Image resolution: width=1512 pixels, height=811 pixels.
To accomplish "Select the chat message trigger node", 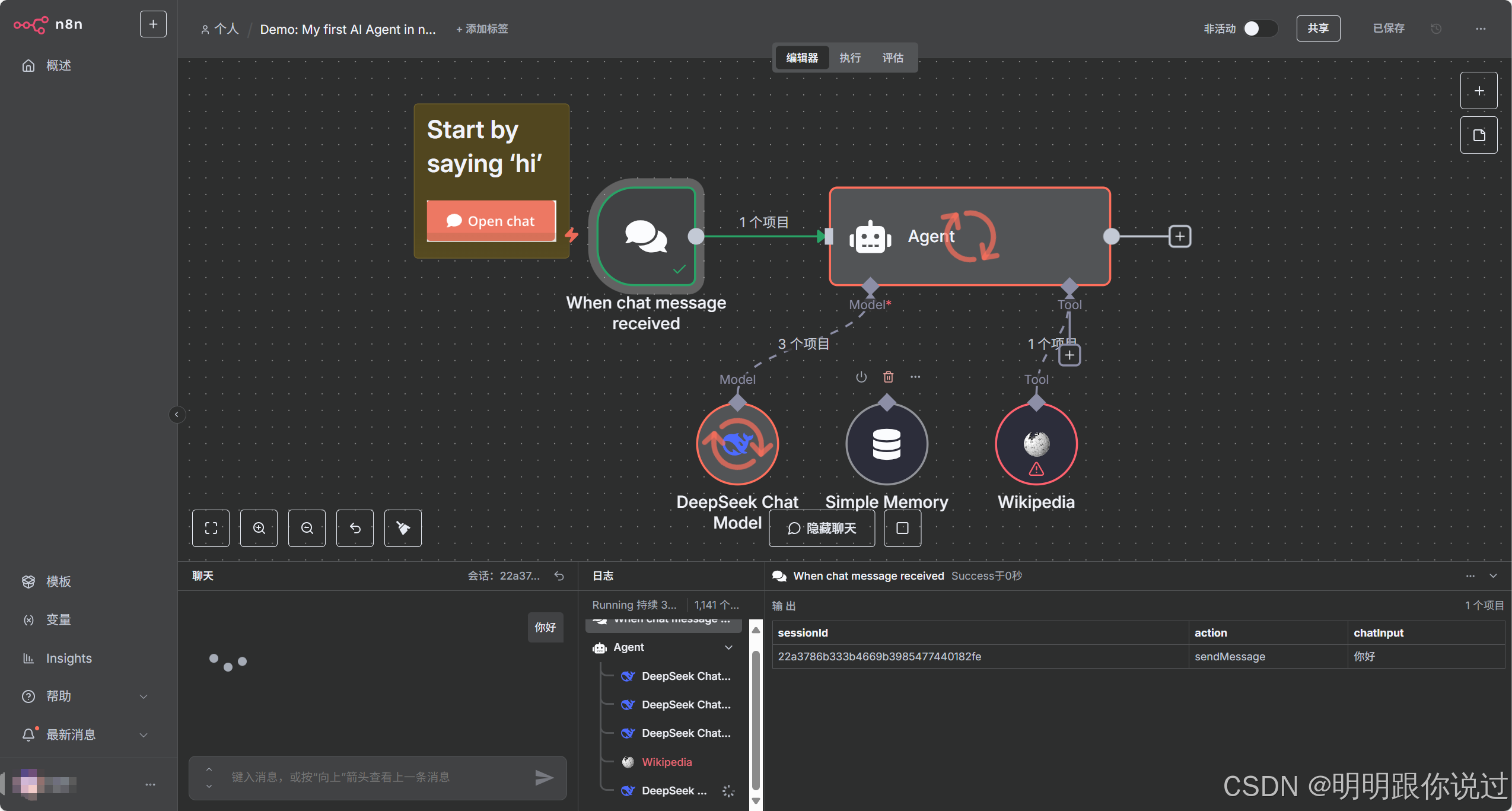I will coord(646,236).
